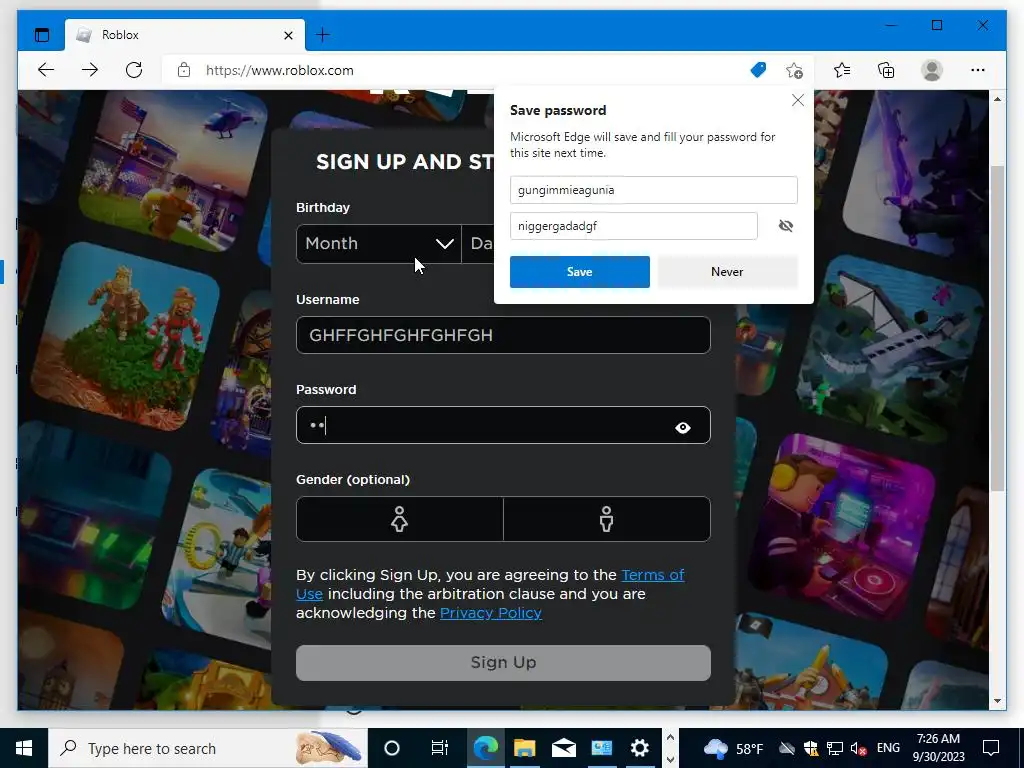The width and height of the screenshot is (1024, 768).
Task: Open the notification center icon
Action: [991, 748]
